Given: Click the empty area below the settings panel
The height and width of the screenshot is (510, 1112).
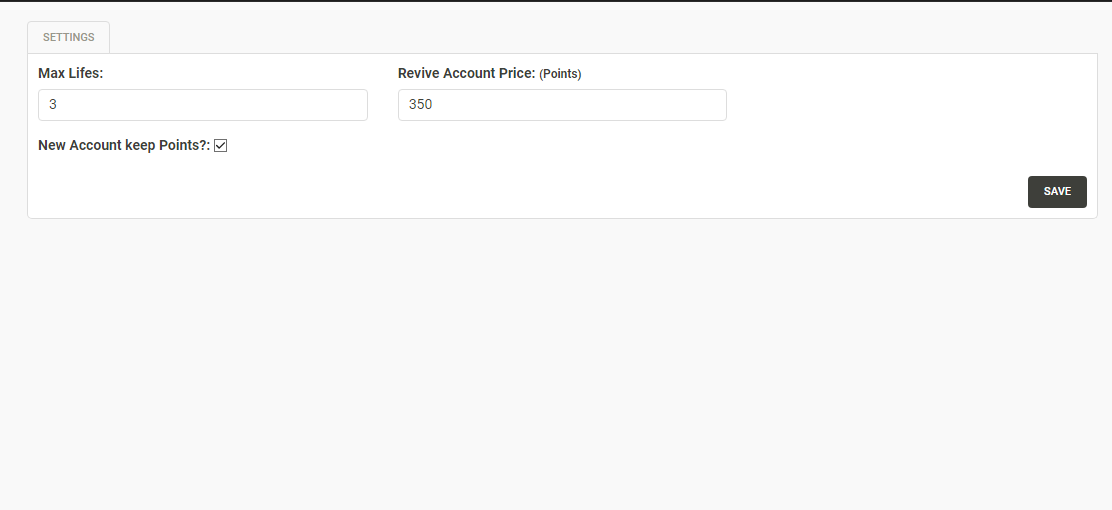Looking at the screenshot, I should [x=556, y=360].
